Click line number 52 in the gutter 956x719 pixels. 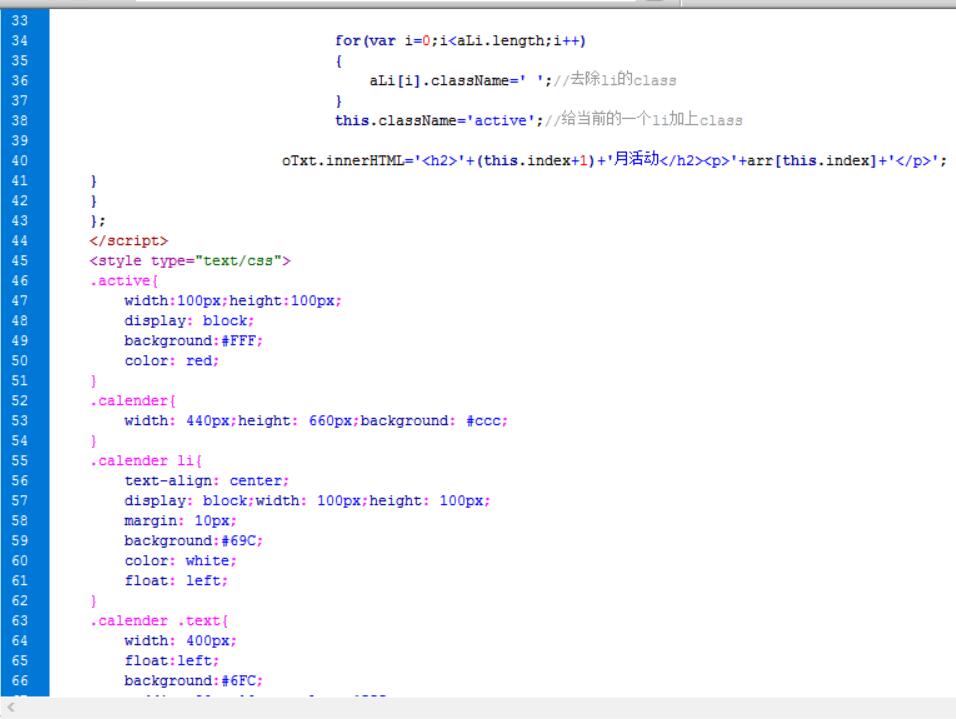click(x=20, y=401)
